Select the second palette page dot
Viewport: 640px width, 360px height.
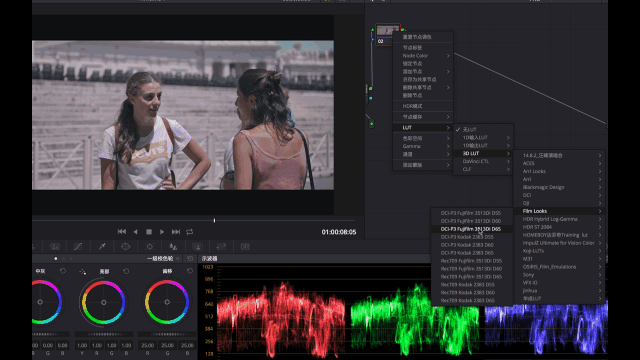(63, 258)
